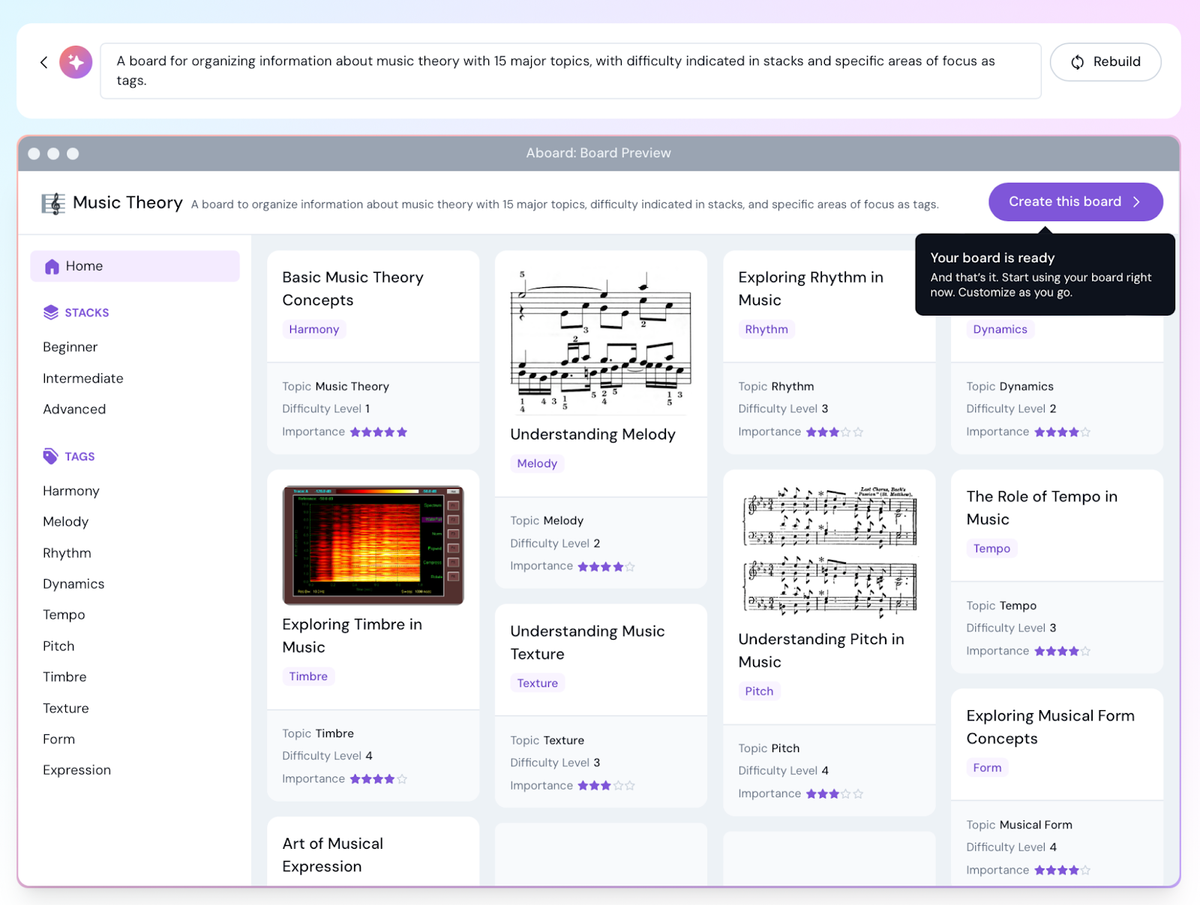Click the sparkle AI assistant icon
1200x905 pixels.
click(x=75, y=61)
